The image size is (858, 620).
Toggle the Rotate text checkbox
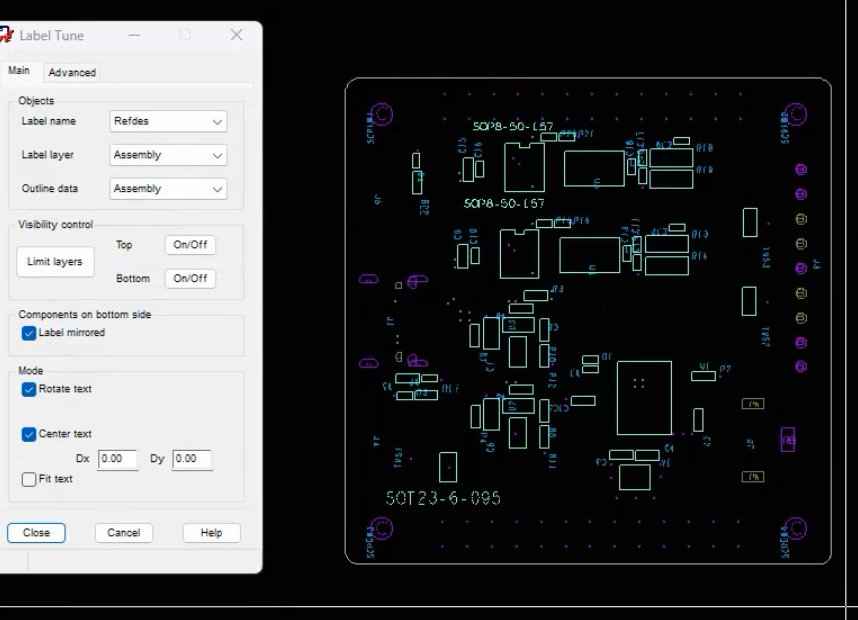[x=29, y=389]
